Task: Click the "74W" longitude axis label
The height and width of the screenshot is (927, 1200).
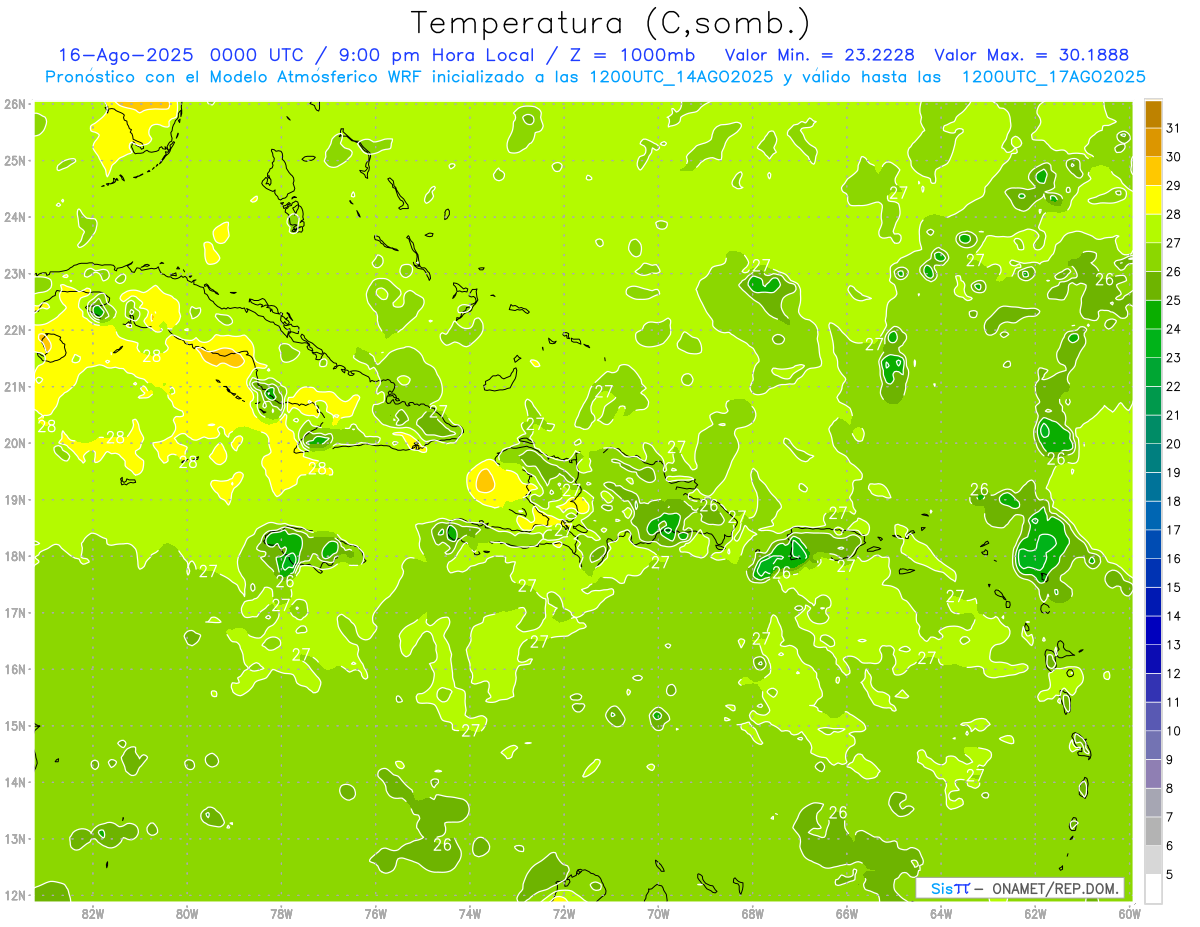Action: click(x=470, y=913)
